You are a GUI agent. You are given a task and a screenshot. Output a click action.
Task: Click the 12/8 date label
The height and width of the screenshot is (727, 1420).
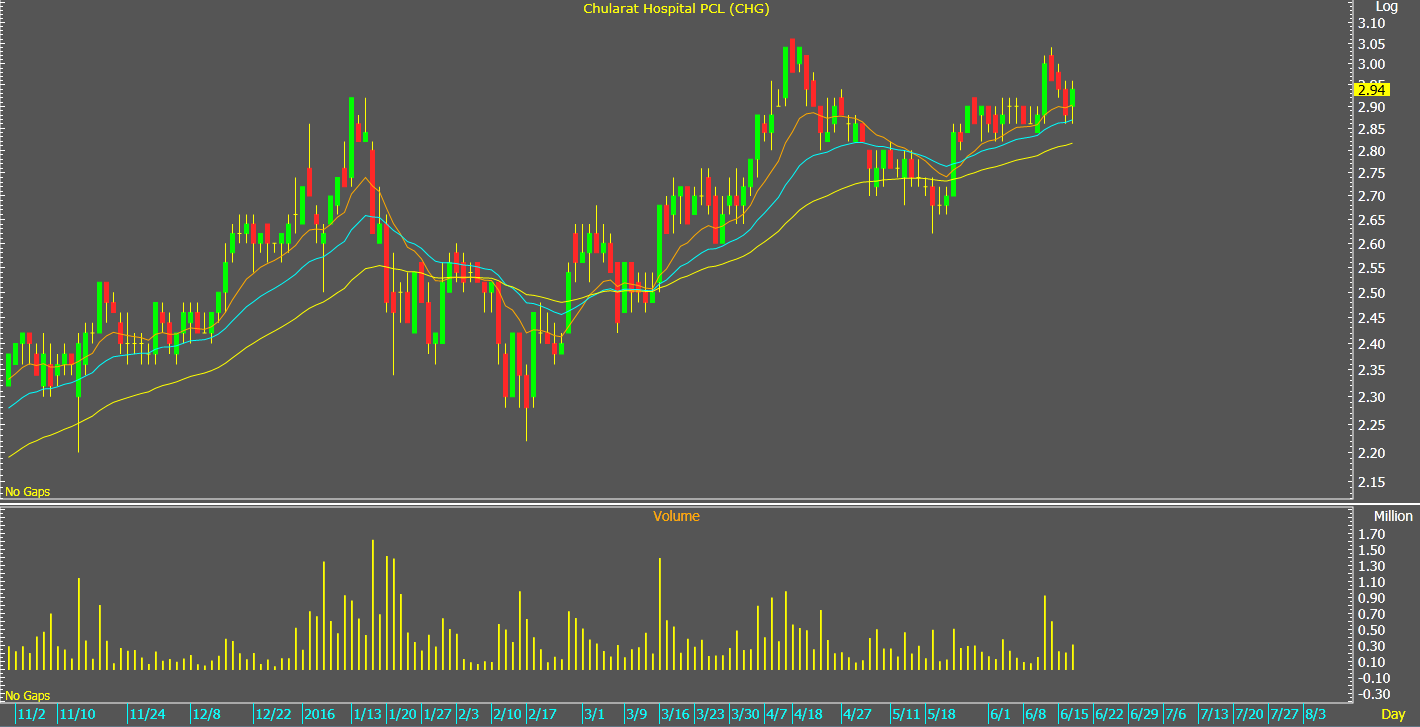pyautogui.click(x=206, y=714)
